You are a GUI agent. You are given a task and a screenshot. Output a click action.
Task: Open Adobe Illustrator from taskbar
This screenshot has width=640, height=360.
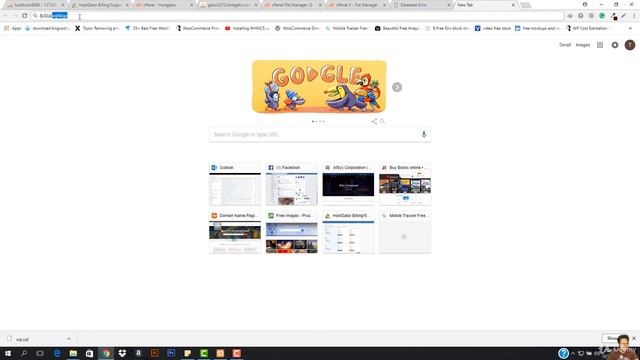point(155,353)
